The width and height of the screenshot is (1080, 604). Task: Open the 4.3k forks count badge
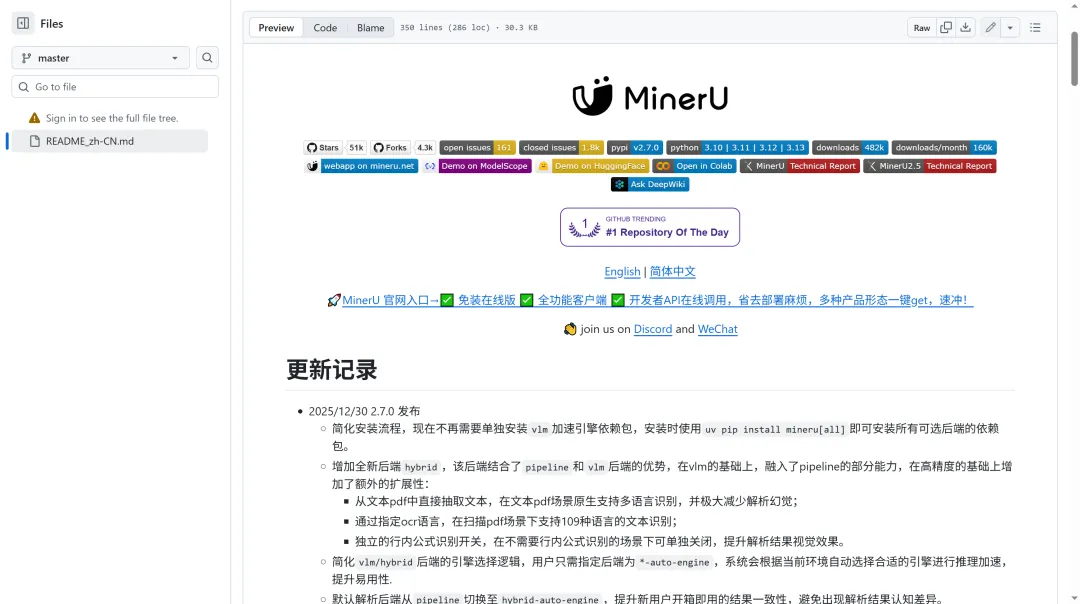tap(425, 147)
